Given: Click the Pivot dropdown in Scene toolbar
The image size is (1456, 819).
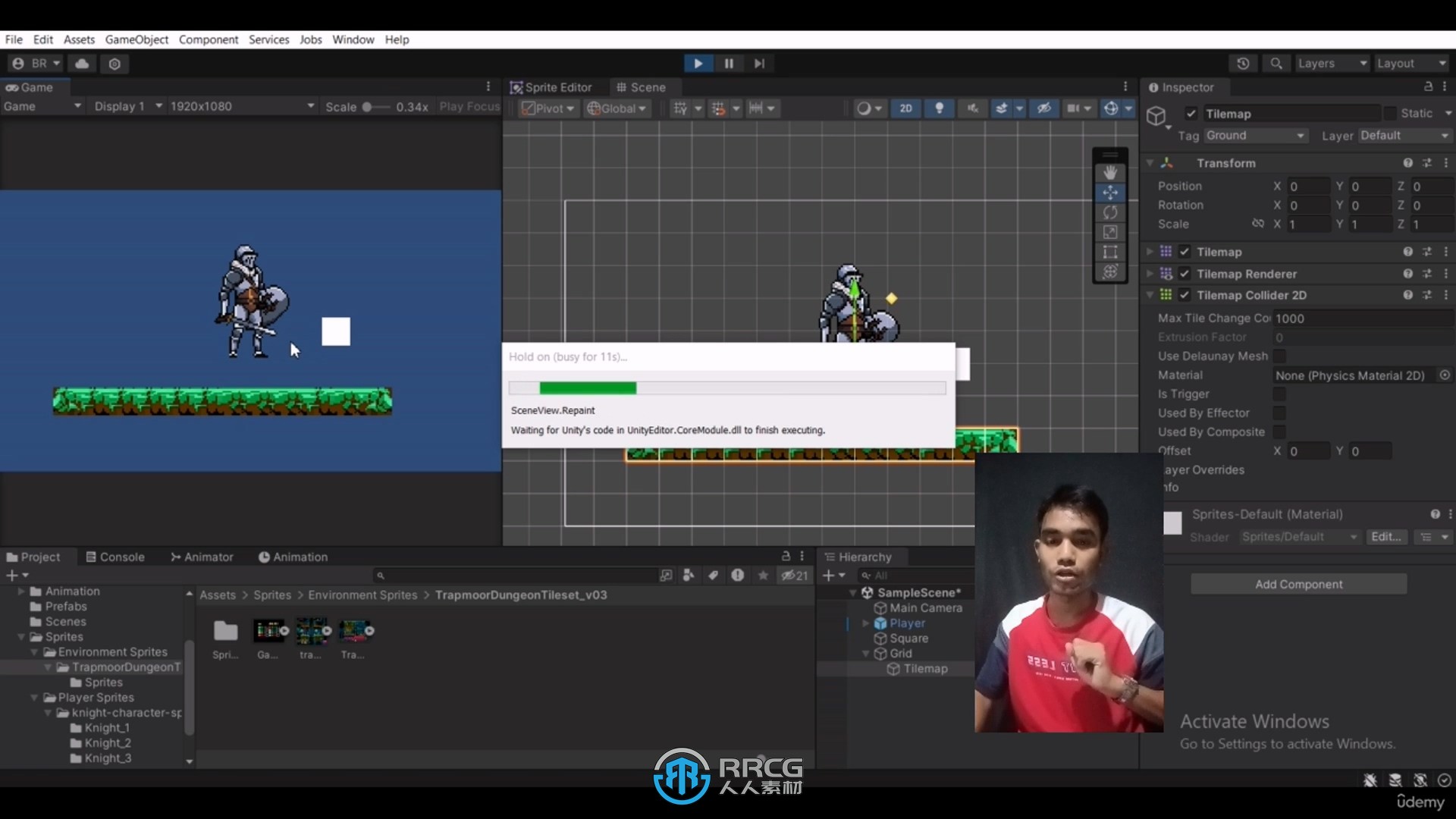Looking at the screenshot, I should click(x=546, y=108).
